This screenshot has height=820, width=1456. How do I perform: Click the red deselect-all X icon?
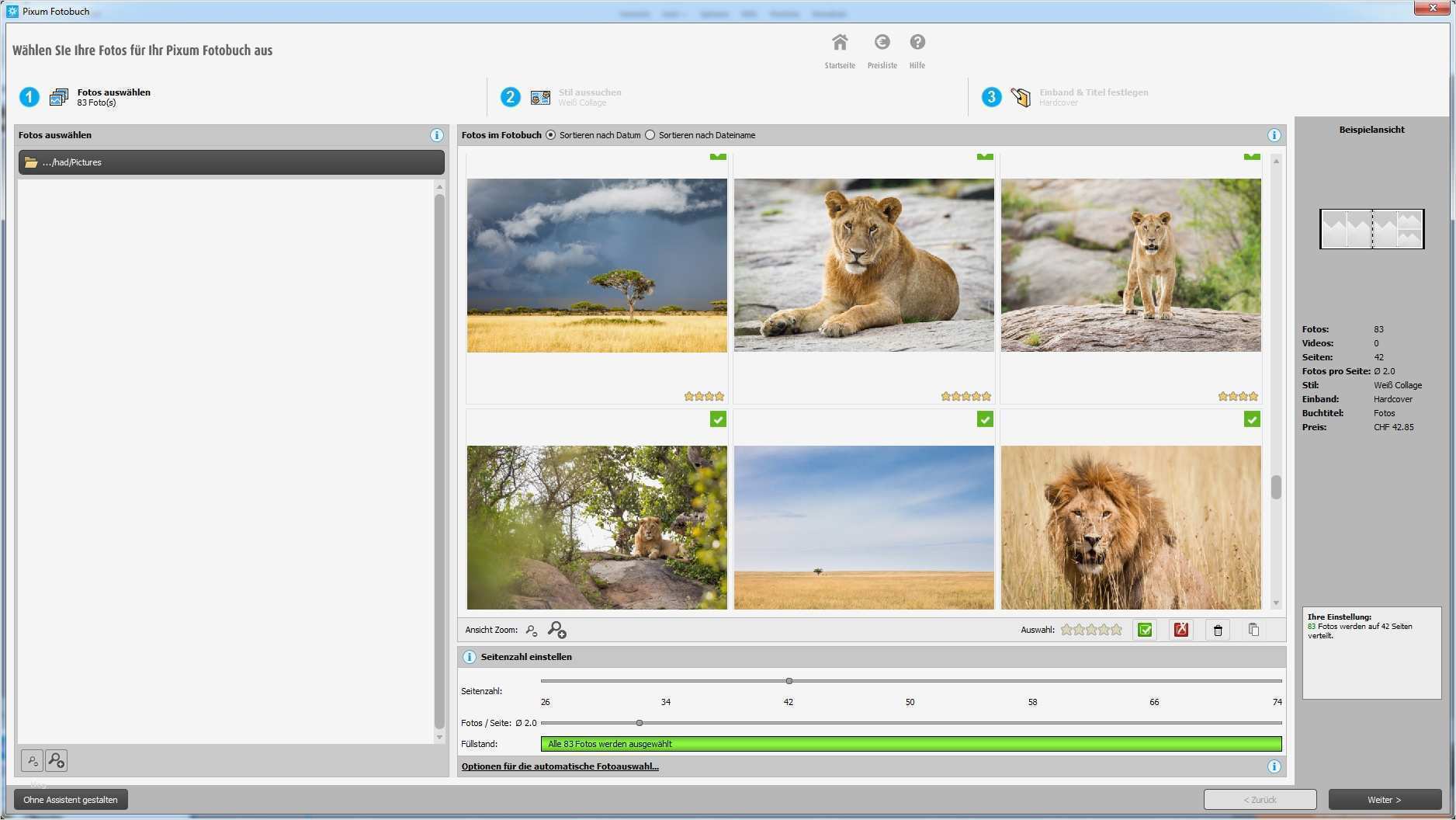pyautogui.click(x=1180, y=630)
